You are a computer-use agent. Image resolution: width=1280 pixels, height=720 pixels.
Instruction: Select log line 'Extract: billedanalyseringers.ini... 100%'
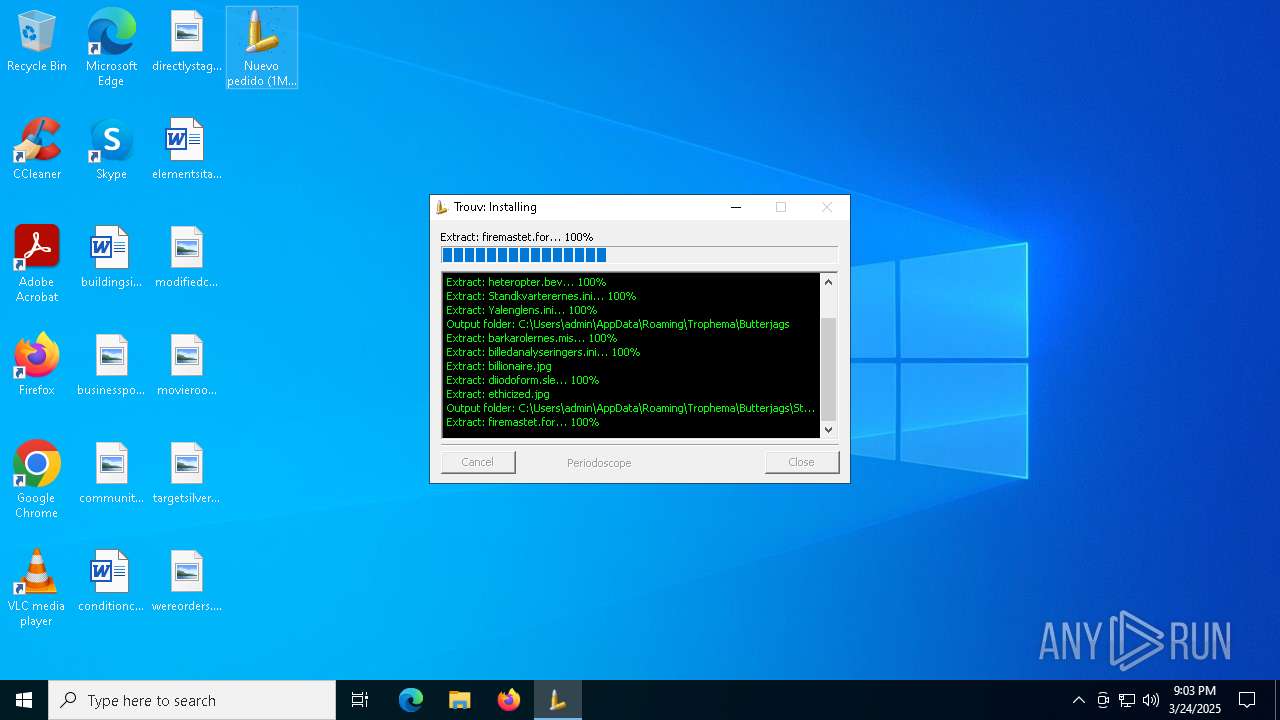tap(543, 352)
